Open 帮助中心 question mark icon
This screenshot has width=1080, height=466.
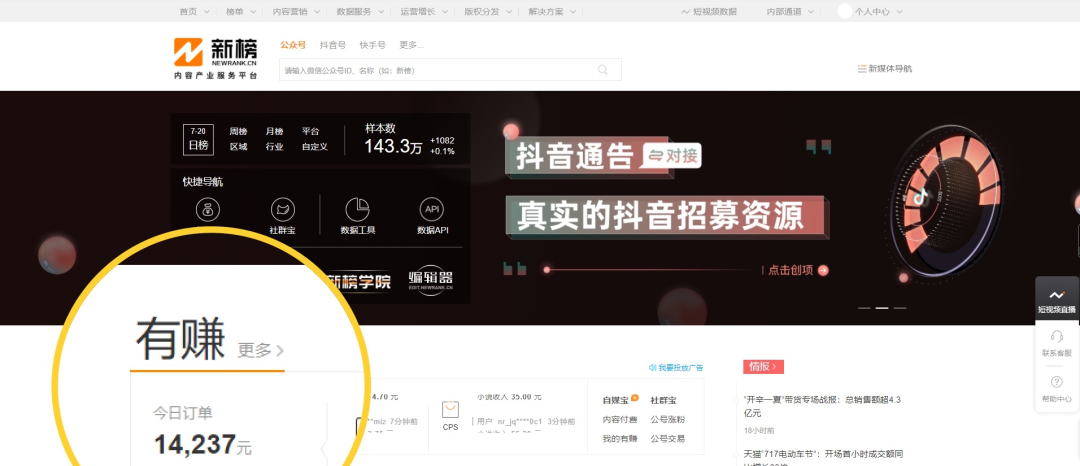click(x=1057, y=383)
